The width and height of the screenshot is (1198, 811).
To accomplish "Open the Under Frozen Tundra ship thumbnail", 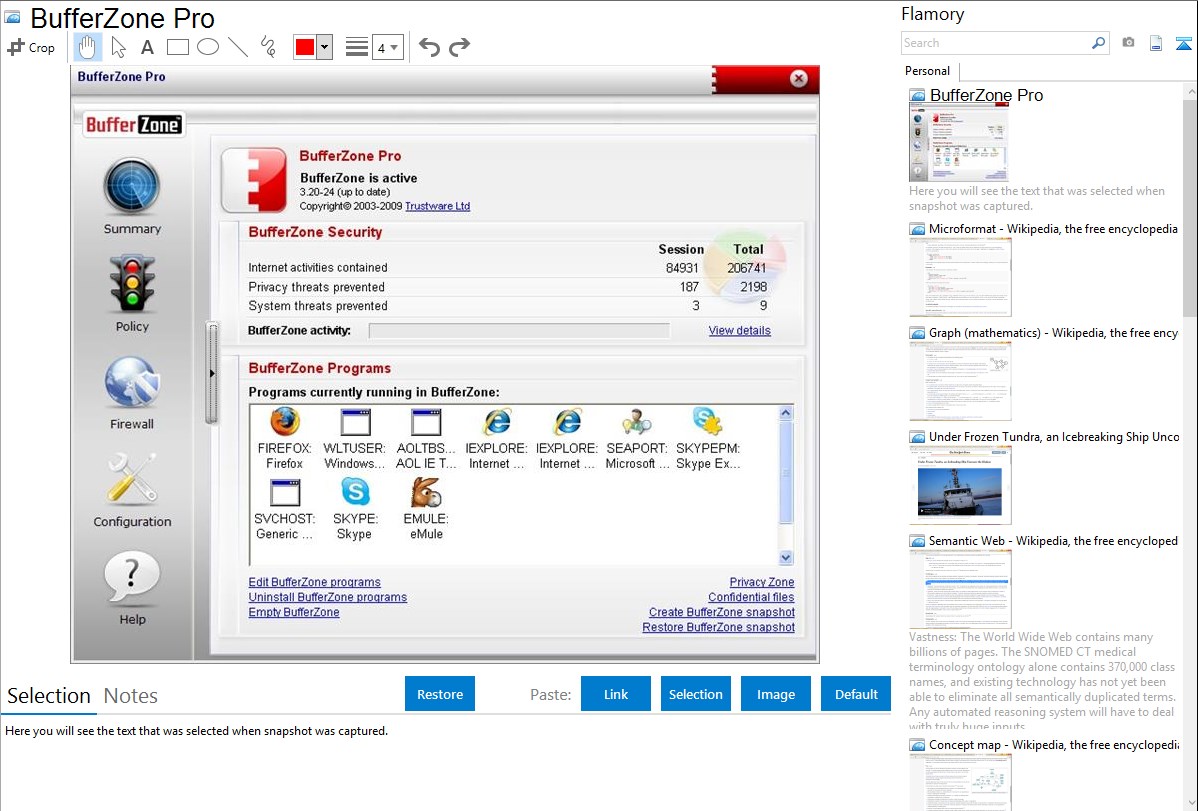I will pyautogui.click(x=960, y=485).
